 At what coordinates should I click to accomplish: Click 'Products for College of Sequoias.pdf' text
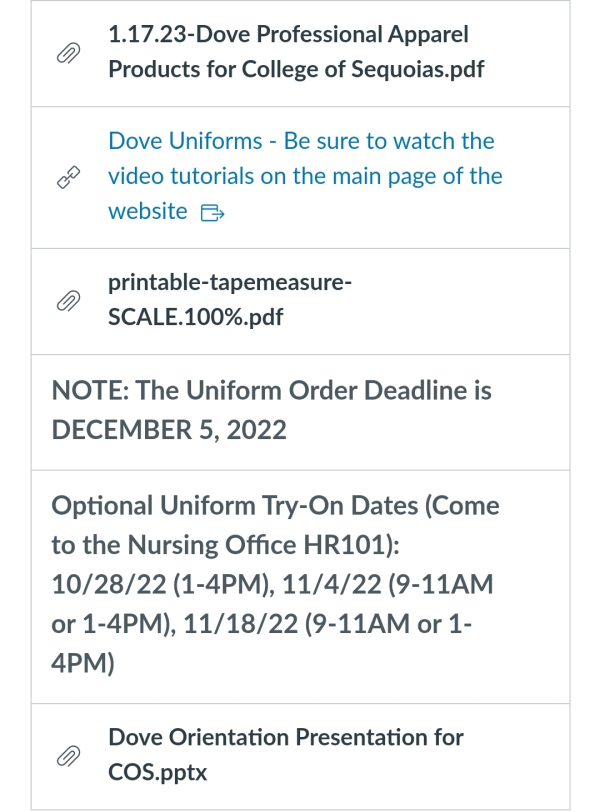tap(296, 69)
